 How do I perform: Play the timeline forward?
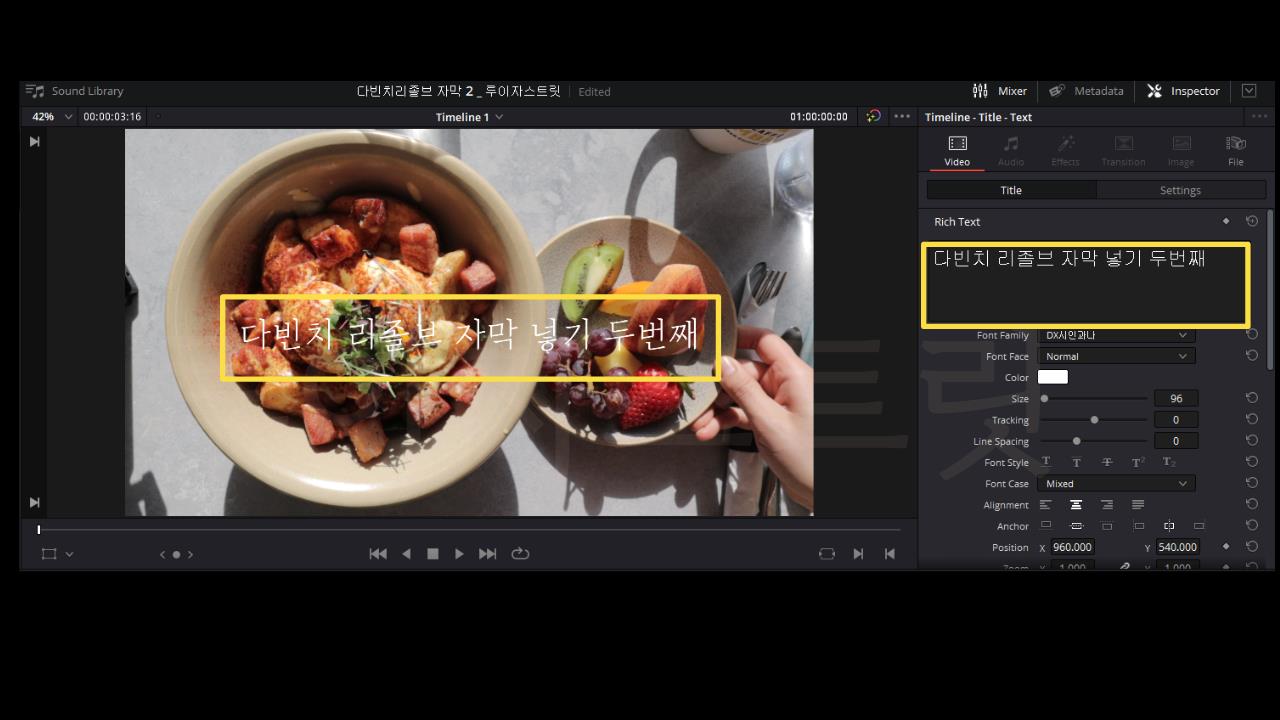tap(459, 553)
